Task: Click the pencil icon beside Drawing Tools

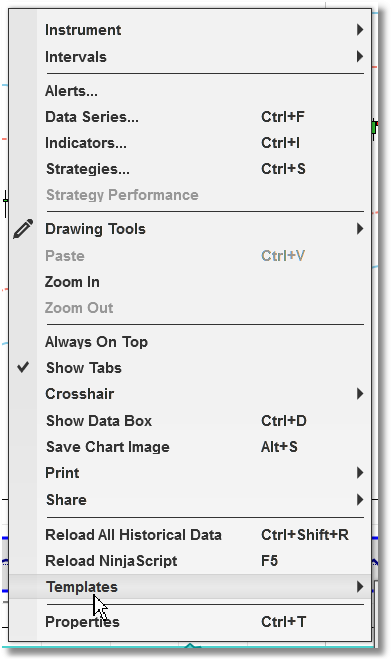Action: click(x=23, y=229)
